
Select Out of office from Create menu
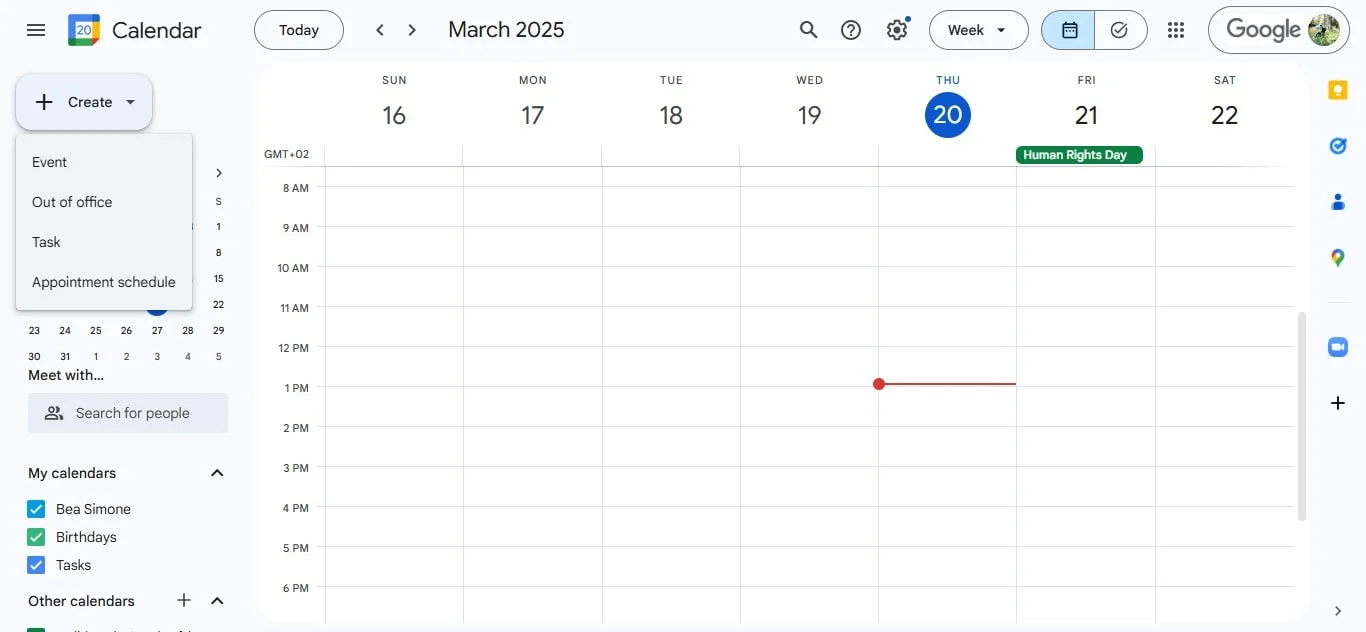point(71,201)
